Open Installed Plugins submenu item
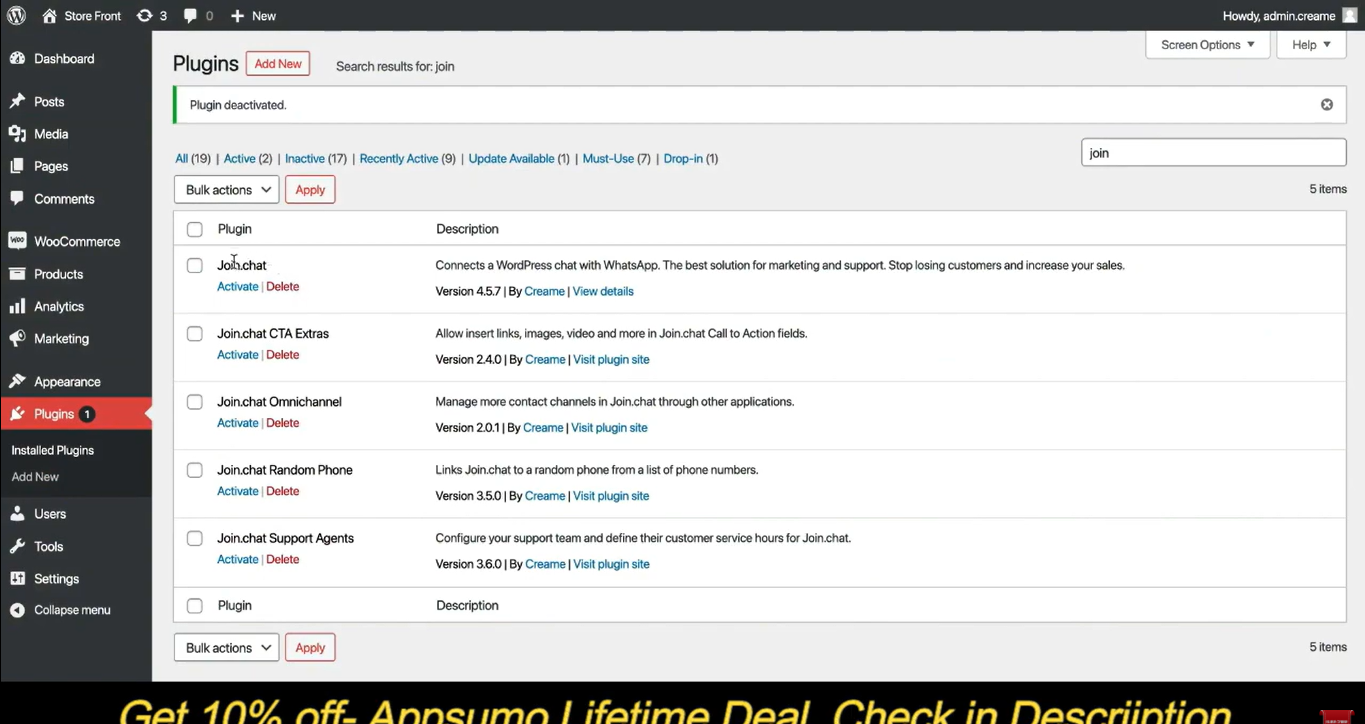1365x724 pixels. point(53,450)
